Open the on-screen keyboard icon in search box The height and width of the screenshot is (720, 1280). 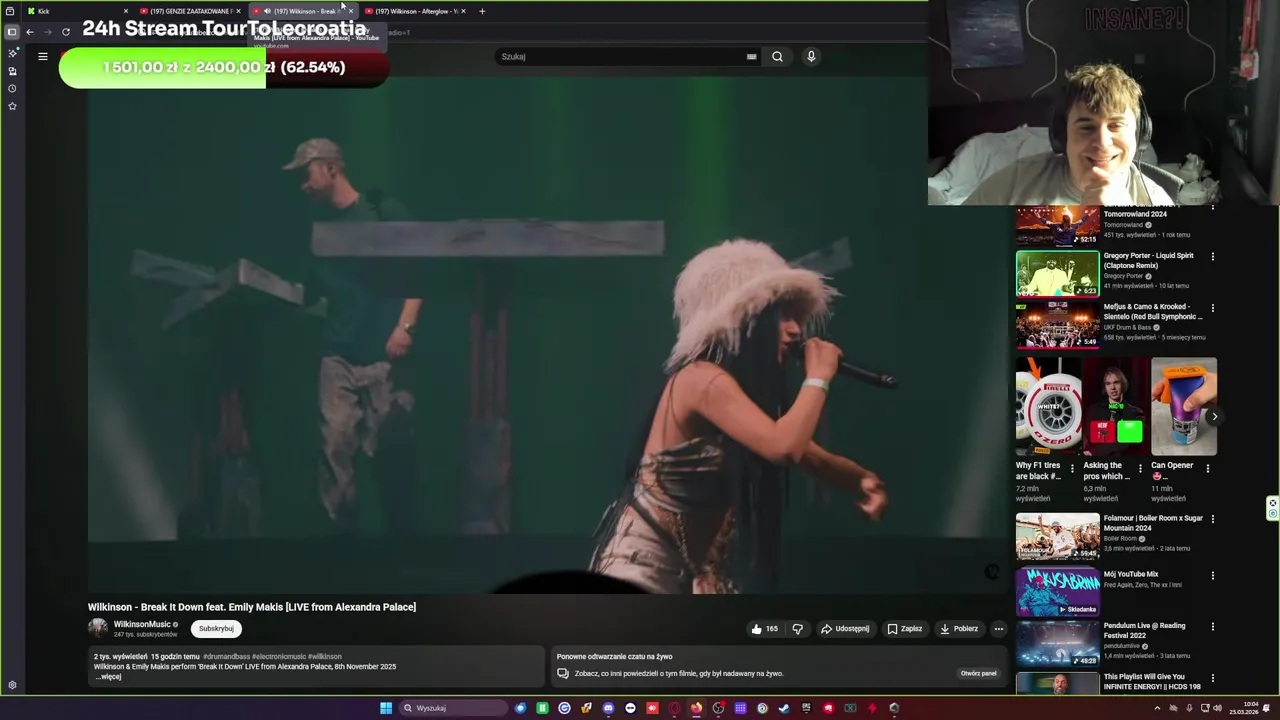(751, 57)
